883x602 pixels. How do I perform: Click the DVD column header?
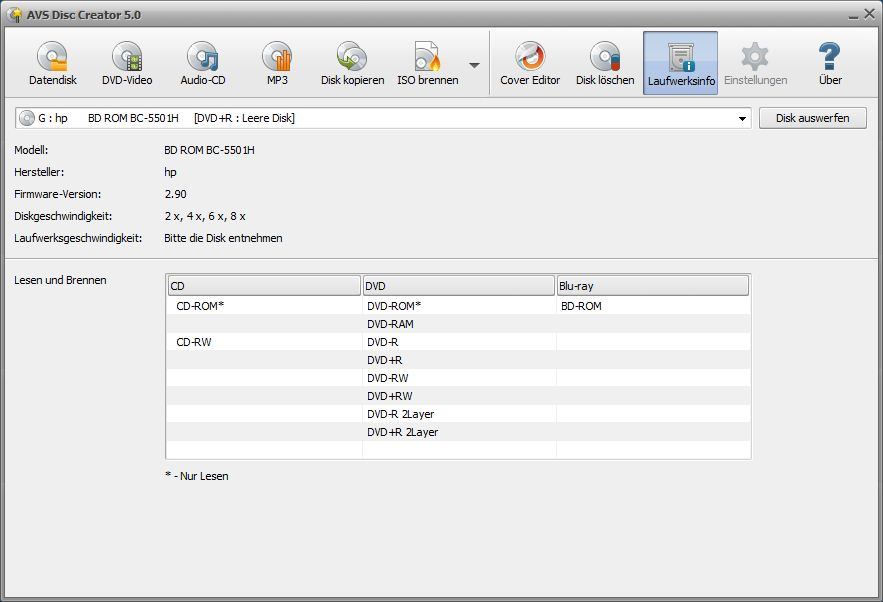458,286
